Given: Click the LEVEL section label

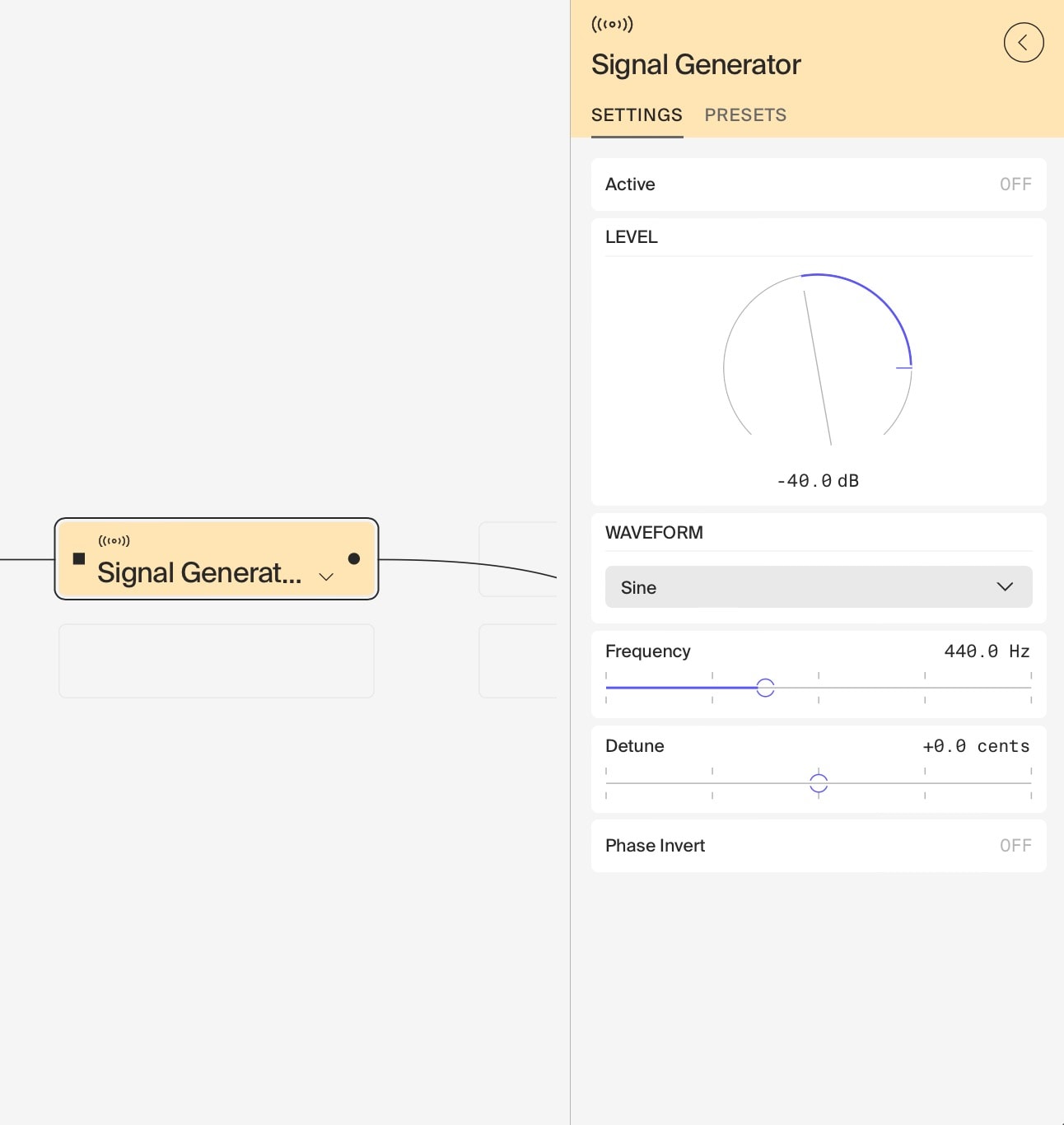Looking at the screenshot, I should [631, 237].
